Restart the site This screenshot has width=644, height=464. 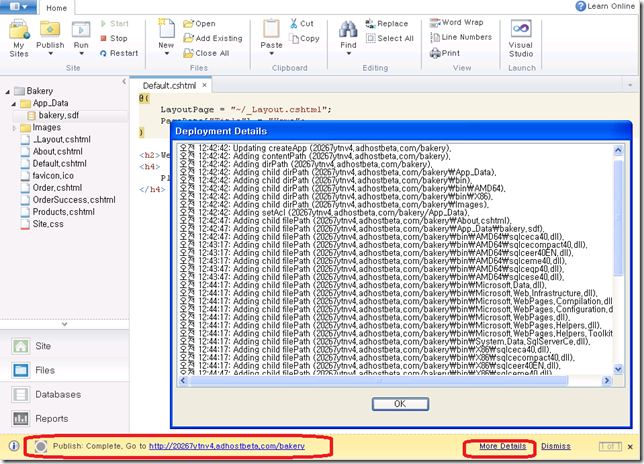(x=119, y=53)
